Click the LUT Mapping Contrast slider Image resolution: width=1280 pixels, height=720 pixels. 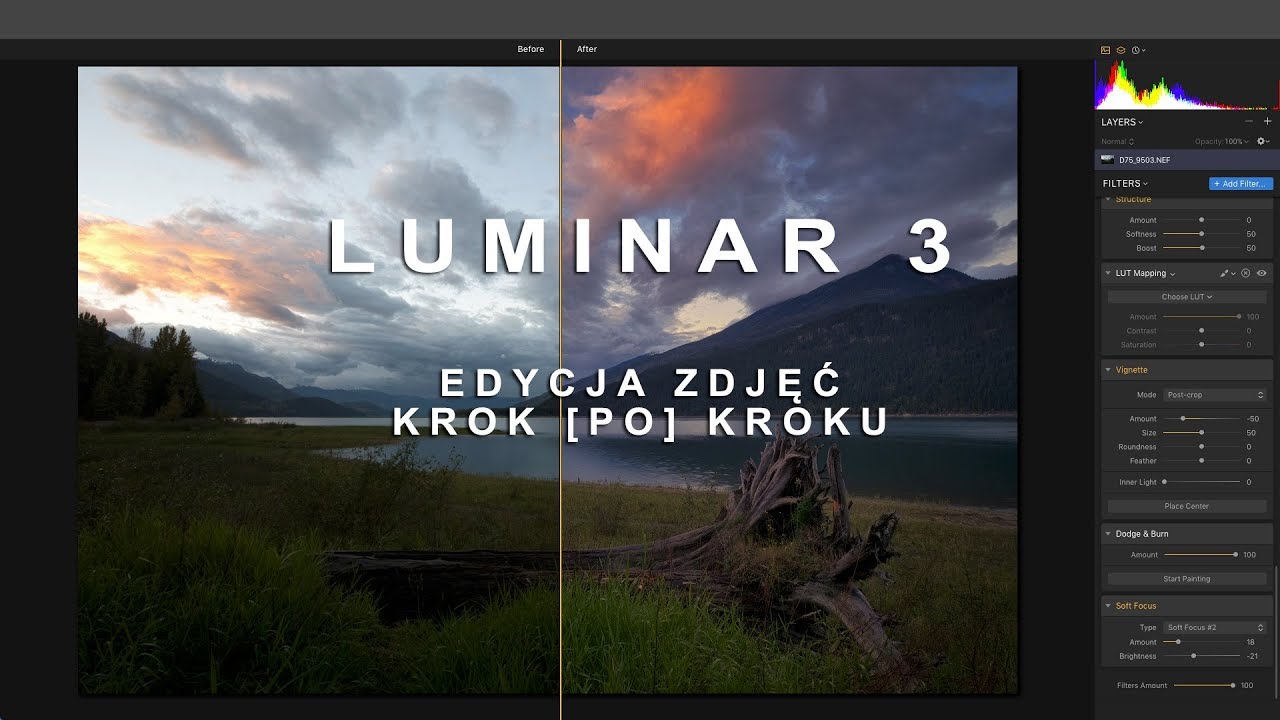(x=1201, y=331)
